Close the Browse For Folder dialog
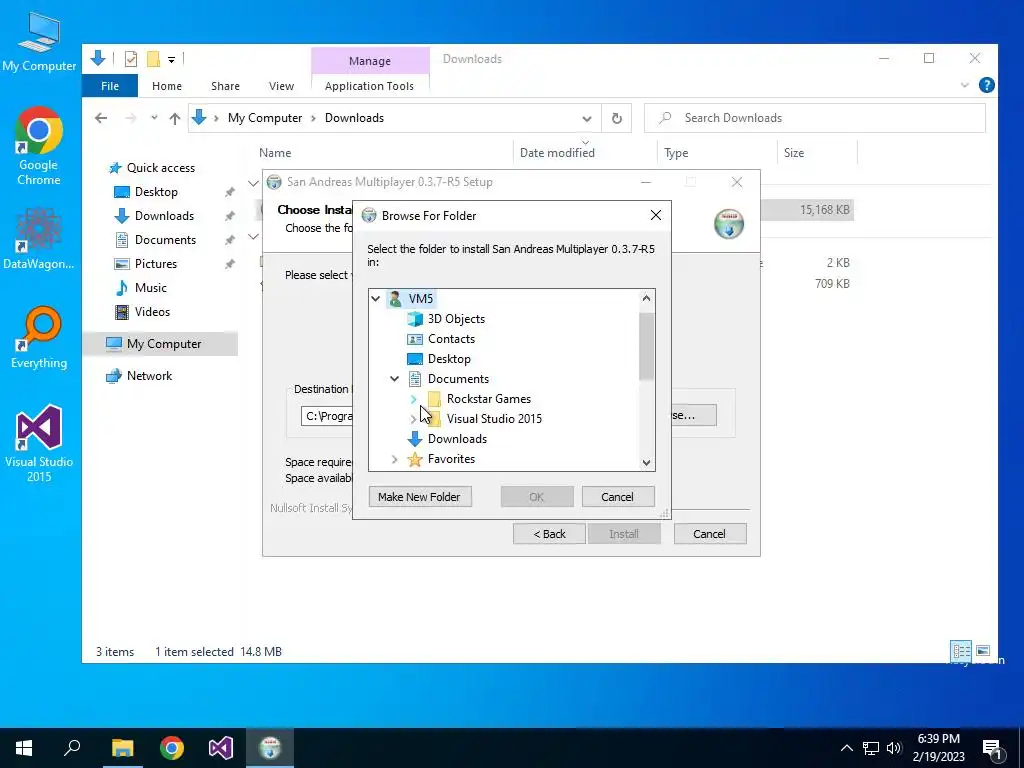Image resolution: width=1024 pixels, height=768 pixels. pyautogui.click(x=656, y=216)
